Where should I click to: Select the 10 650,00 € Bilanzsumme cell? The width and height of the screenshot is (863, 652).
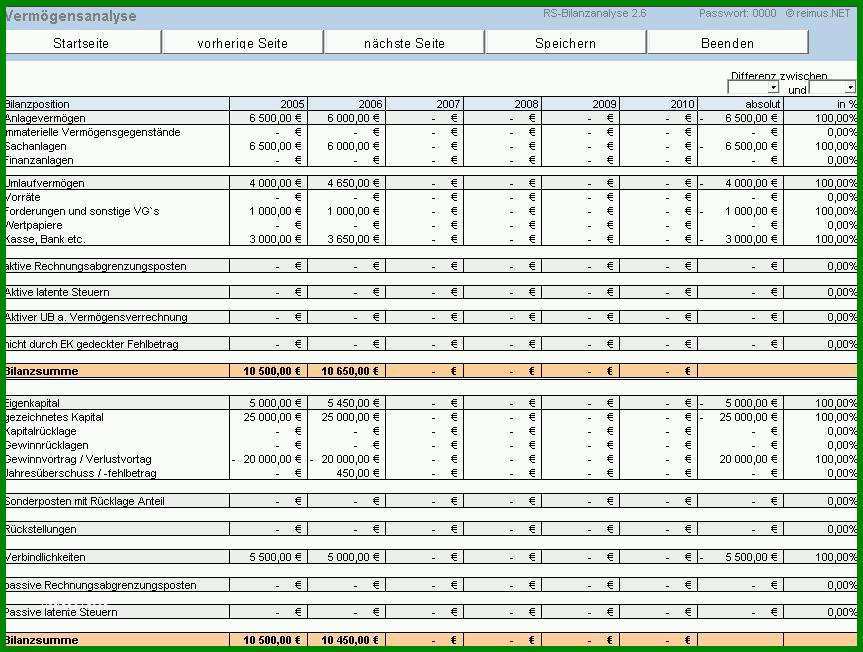pos(347,371)
